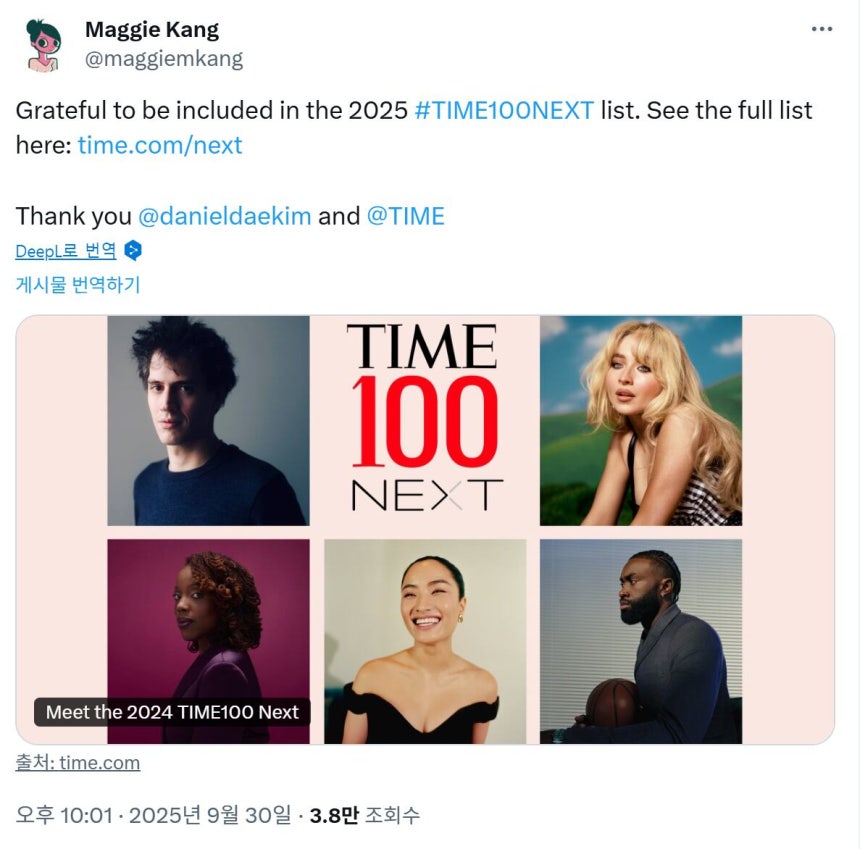The image size is (860, 849).
Task: Click the 'Meet the 2024 TIME100 Next' caption
Action: (x=172, y=712)
